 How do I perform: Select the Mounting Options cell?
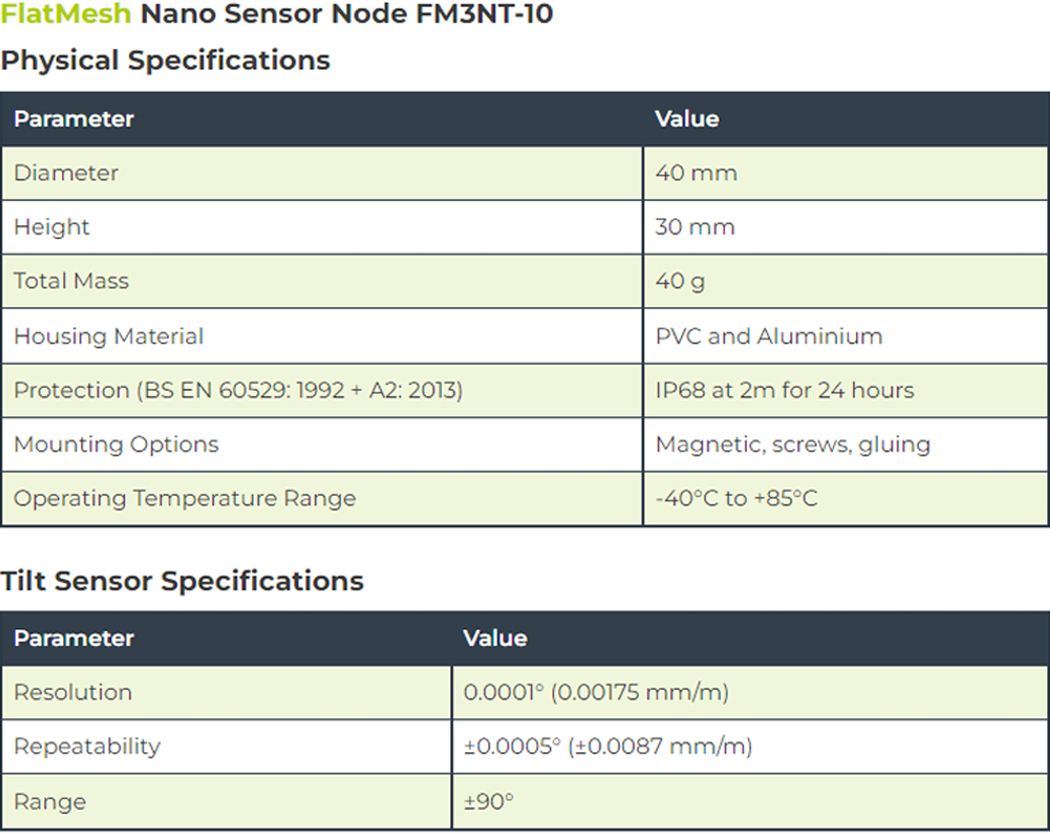tap(116, 444)
